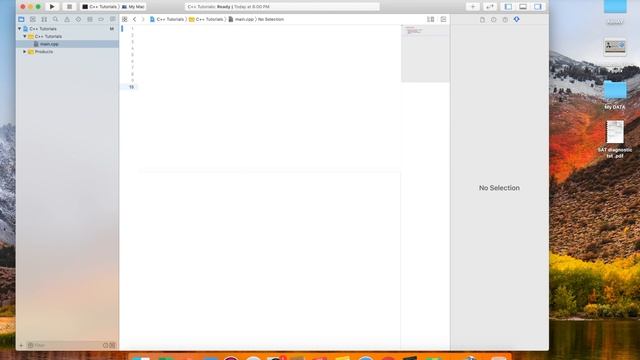Click C++ Tutorials project in the jump bar
The width and height of the screenshot is (640, 360).
167,19
